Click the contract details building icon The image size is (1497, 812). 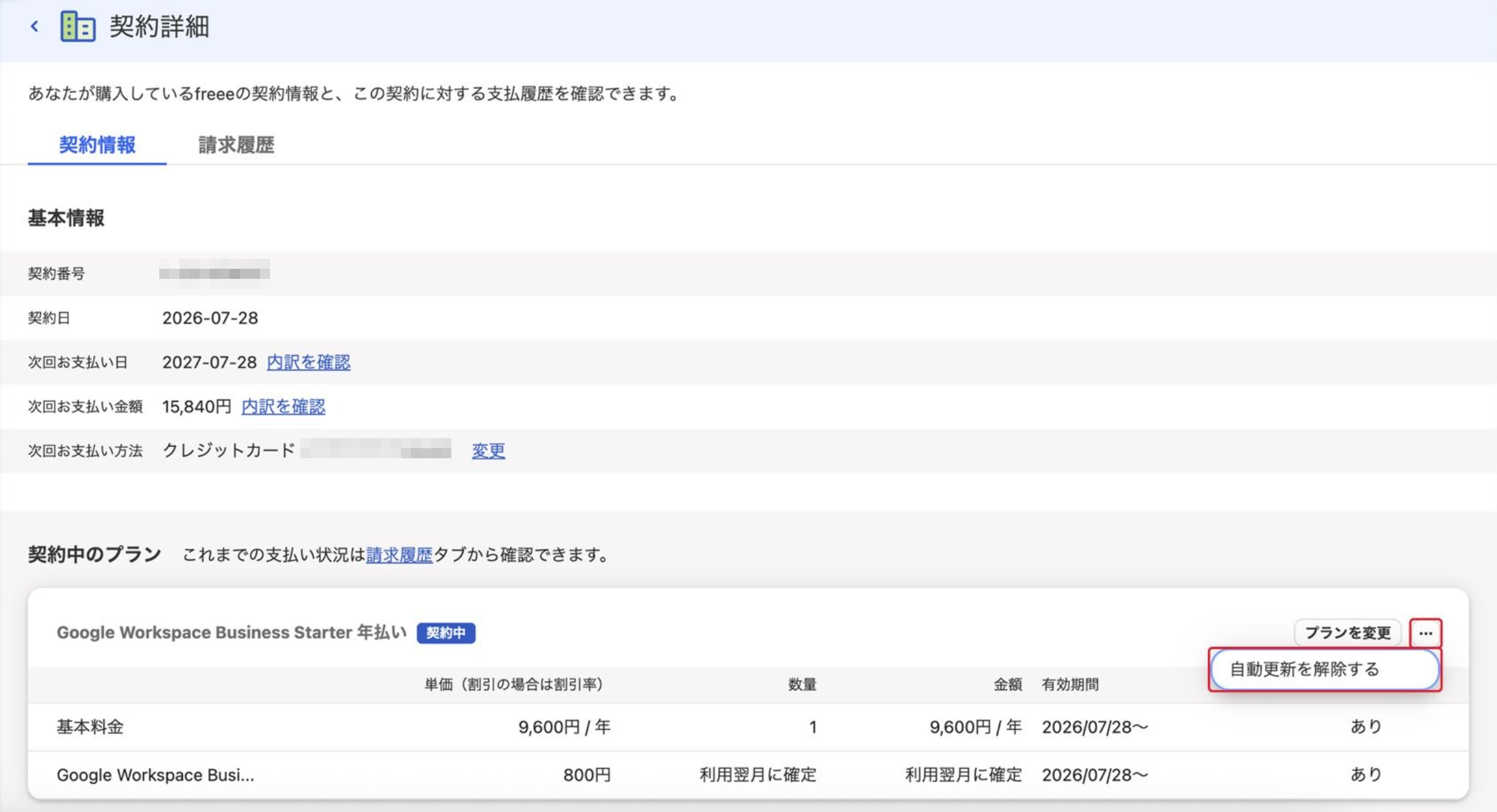click(78, 26)
